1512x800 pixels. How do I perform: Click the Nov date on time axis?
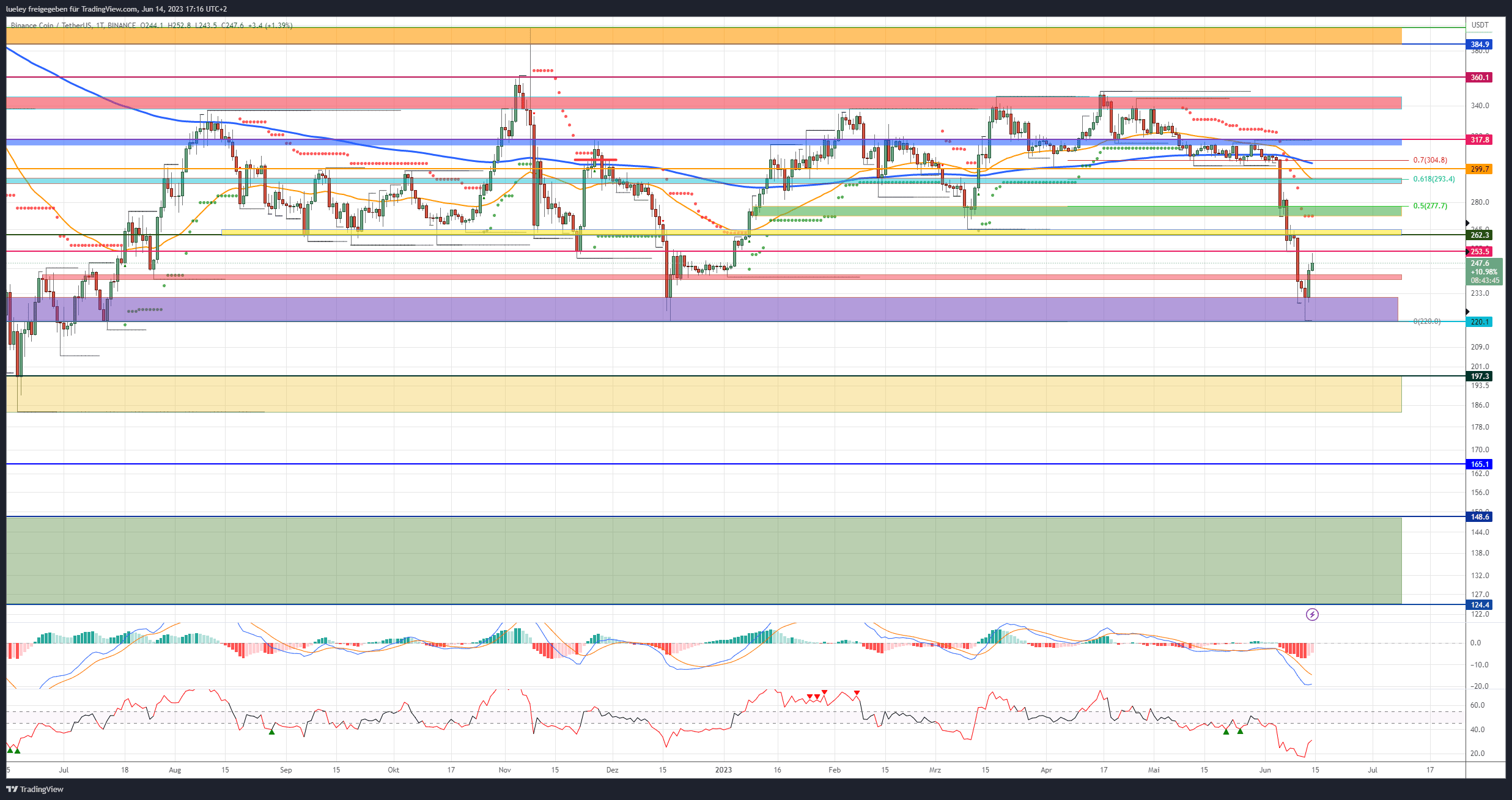(x=504, y=770)
